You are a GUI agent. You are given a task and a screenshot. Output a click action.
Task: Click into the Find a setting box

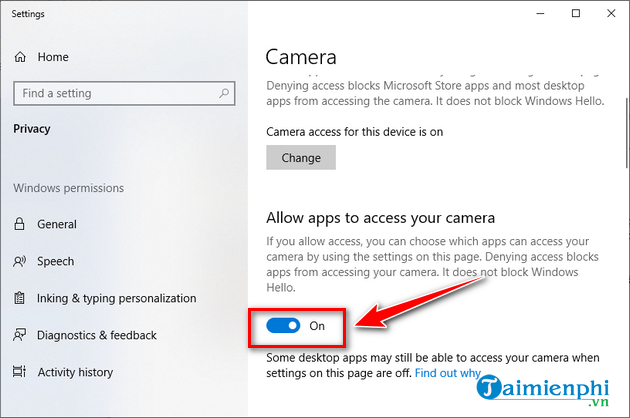tap(124, 93)
